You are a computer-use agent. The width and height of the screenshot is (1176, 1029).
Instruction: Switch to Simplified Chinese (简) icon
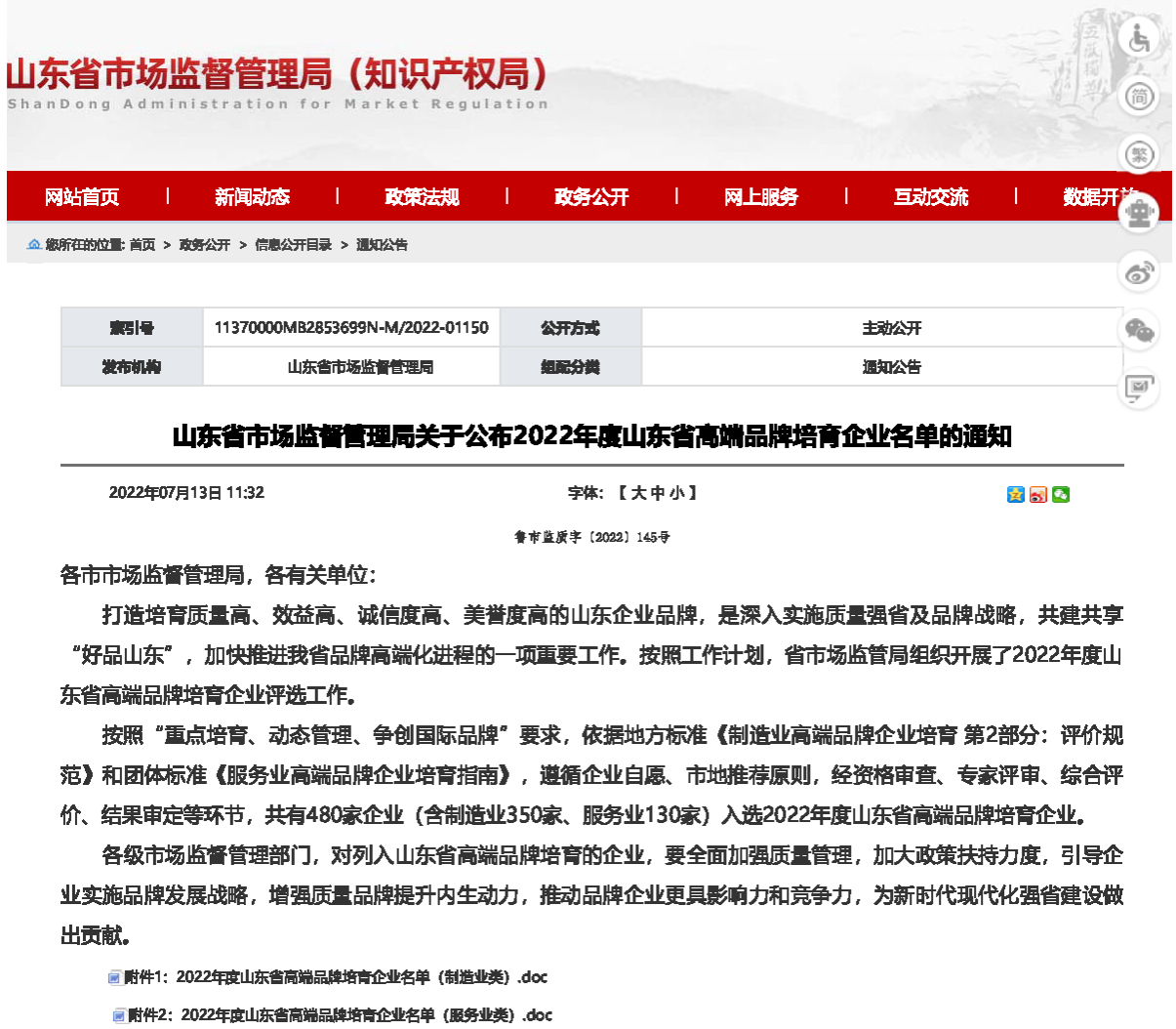coord(1138,97)
